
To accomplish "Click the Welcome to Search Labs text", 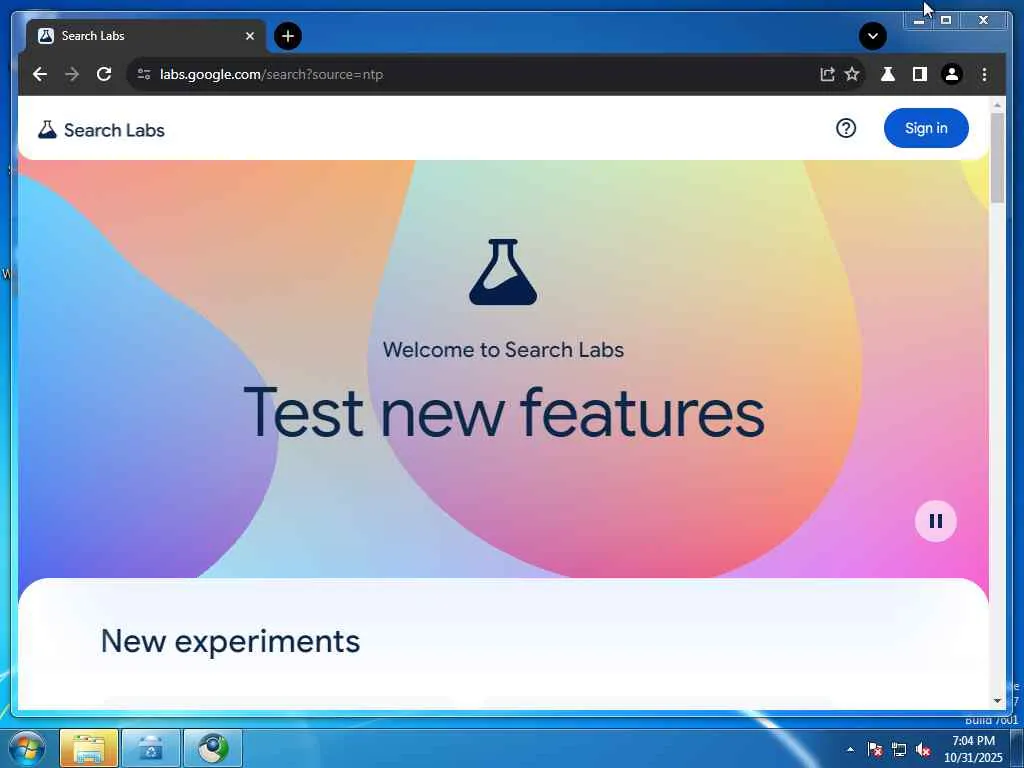I will (x=504, y=350).
